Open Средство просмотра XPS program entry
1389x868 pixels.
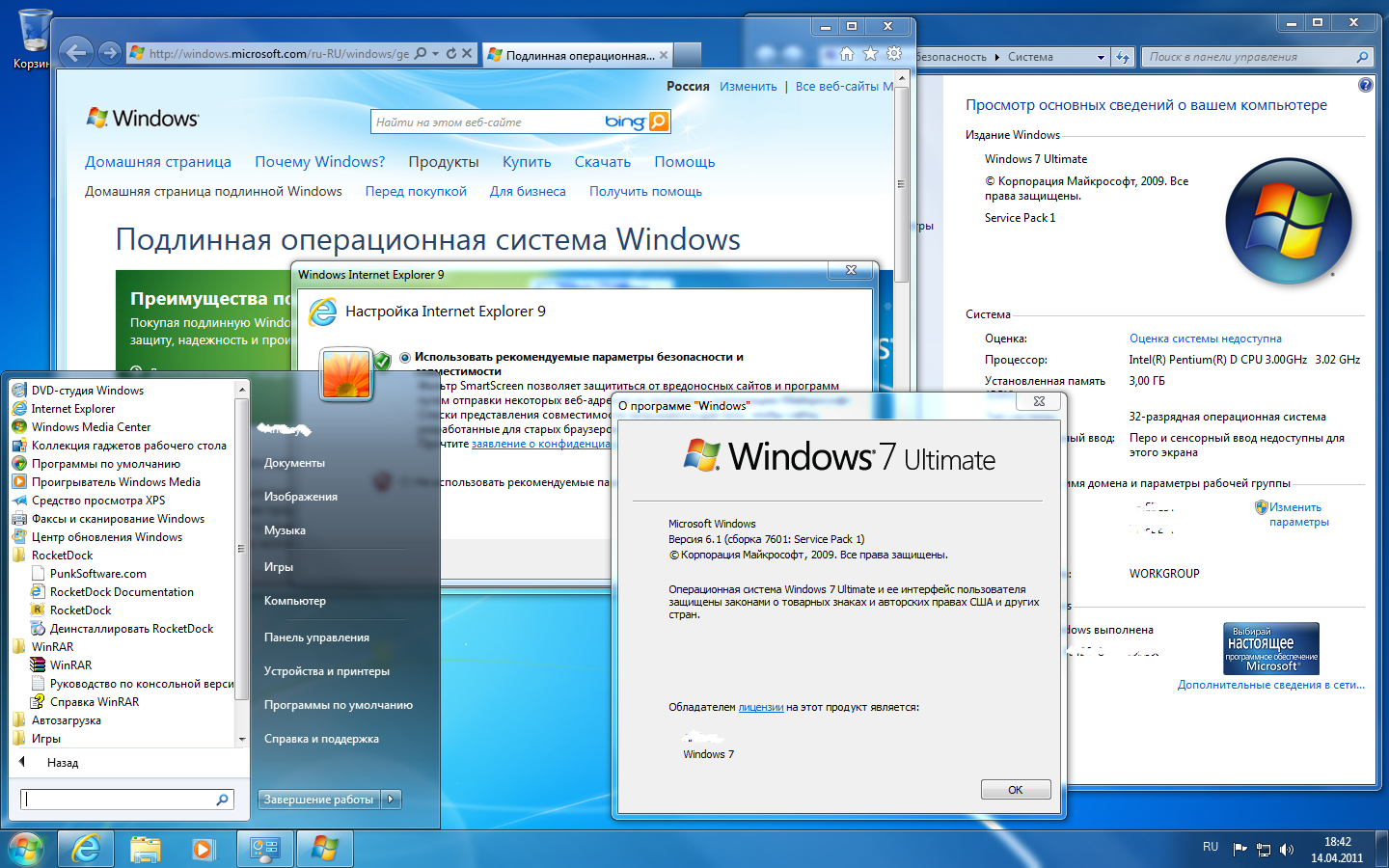point(98,501)
